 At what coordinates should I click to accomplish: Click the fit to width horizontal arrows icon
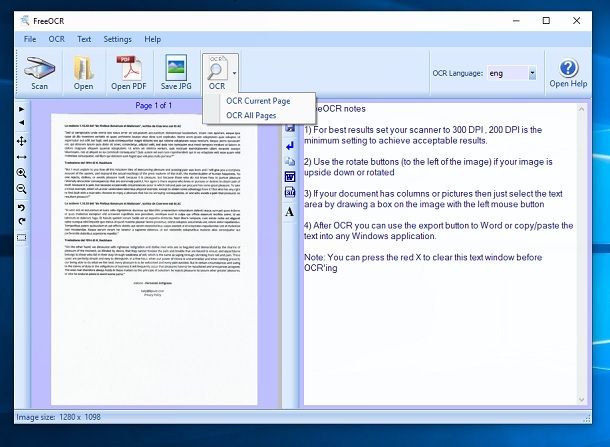(x=21, y=157)
